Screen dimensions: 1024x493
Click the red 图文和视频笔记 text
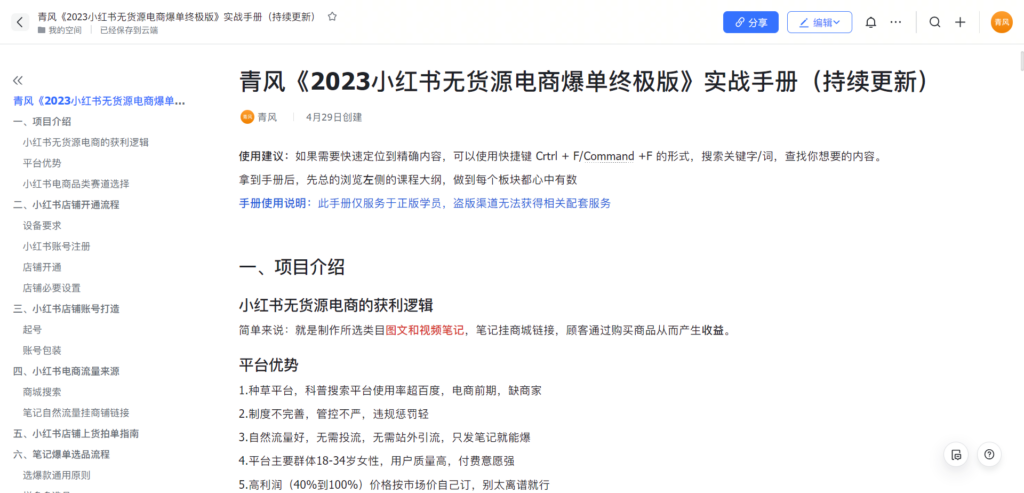coord(425,330)
